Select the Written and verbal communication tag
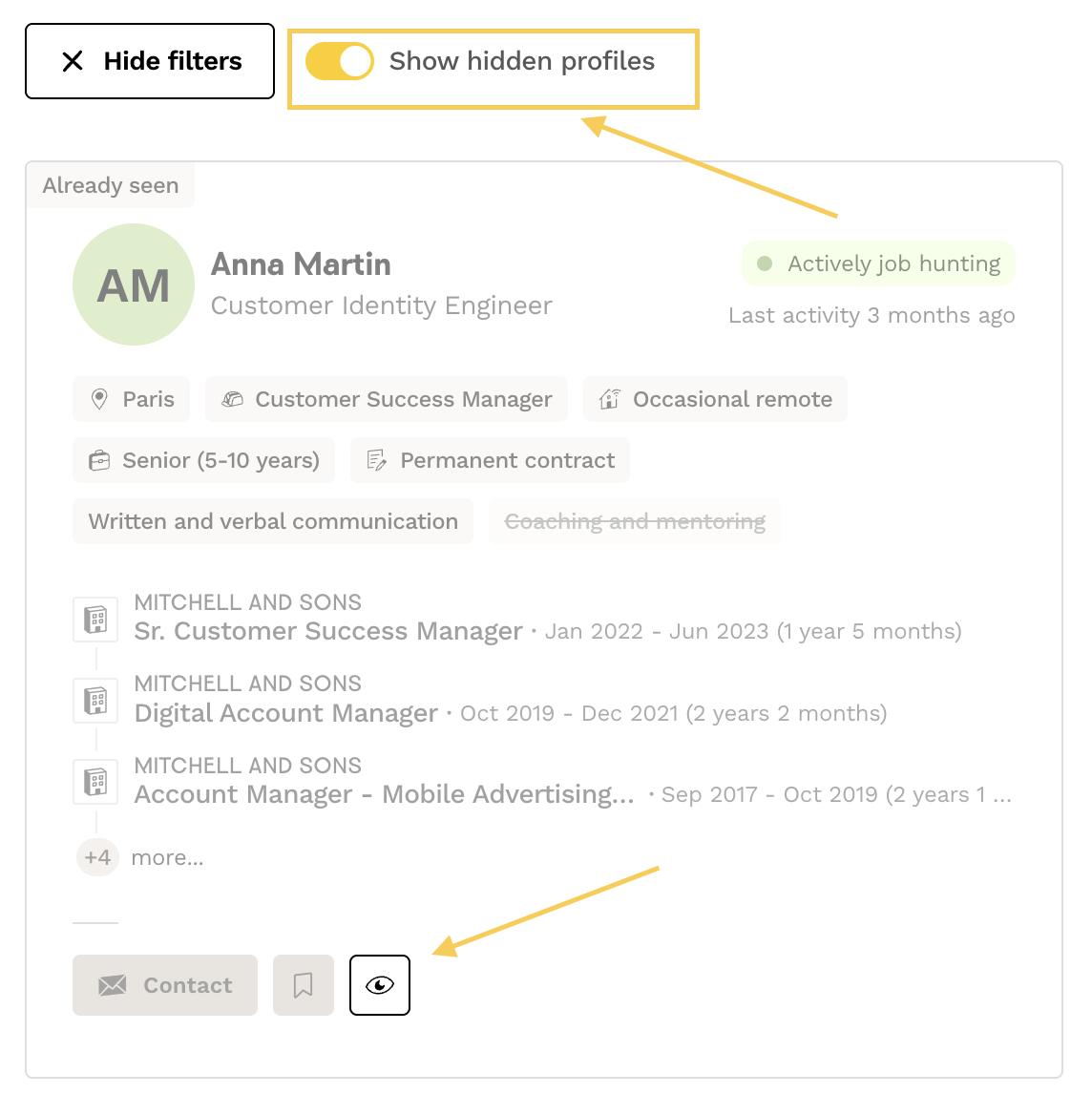1092x1094 pixels. click(x=273, y=521)
